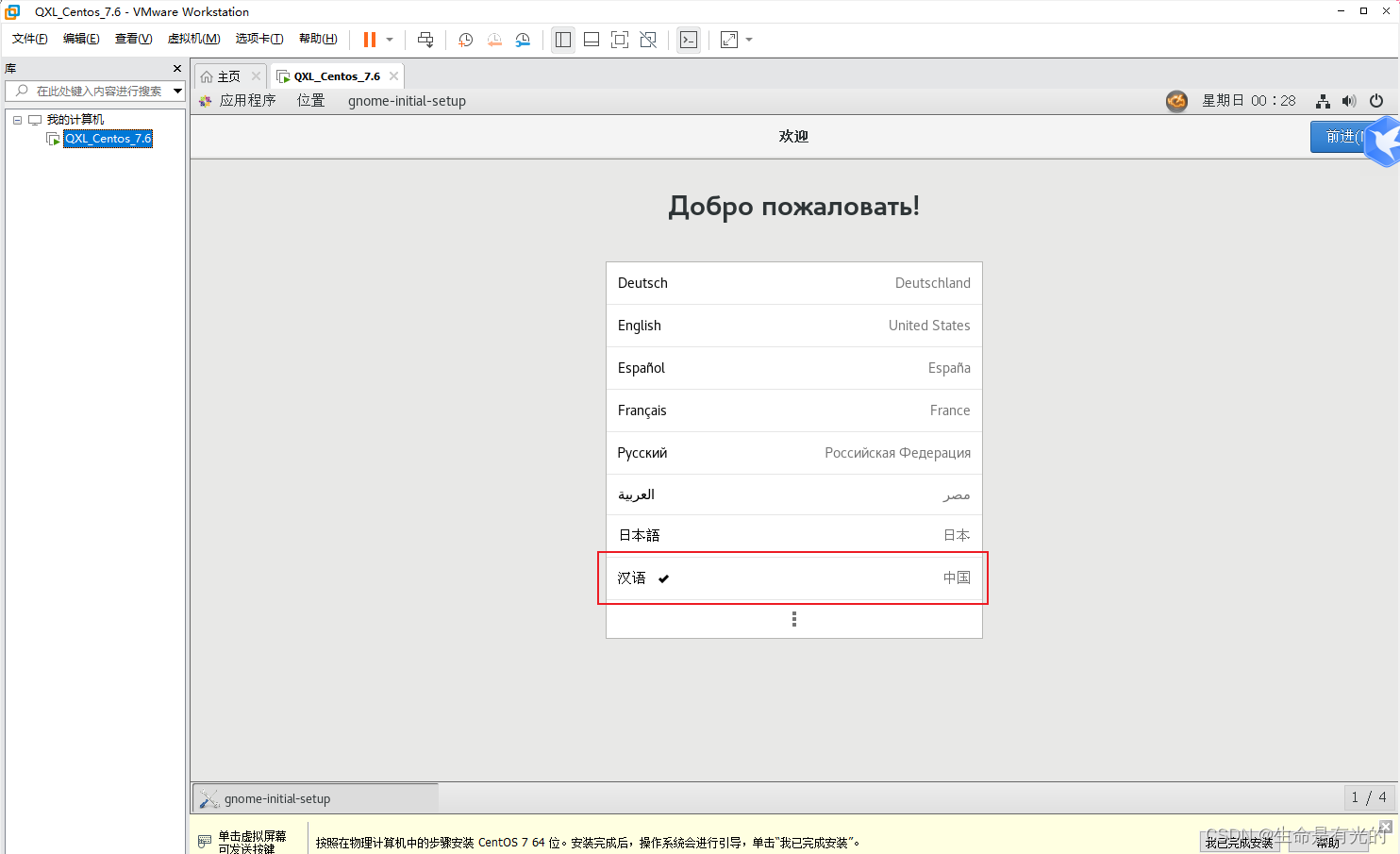Image resolution: width=1400 pixels, height=854 pixels.
Task: Open the power options arrow beside pause
Action: 390,40
